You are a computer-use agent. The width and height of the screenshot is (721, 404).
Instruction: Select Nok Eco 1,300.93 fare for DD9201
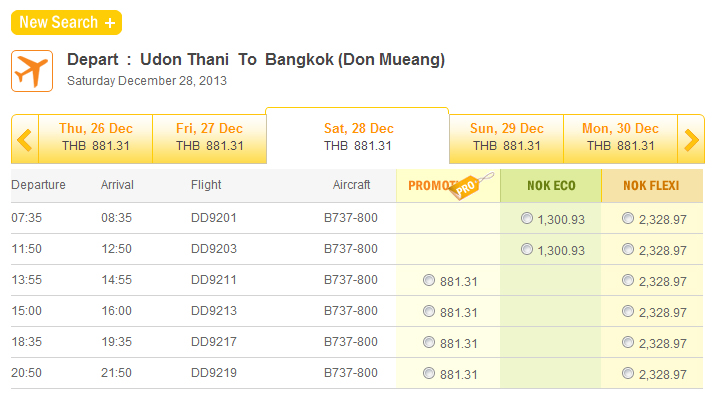pyautogui.click(x=527, y=218)
